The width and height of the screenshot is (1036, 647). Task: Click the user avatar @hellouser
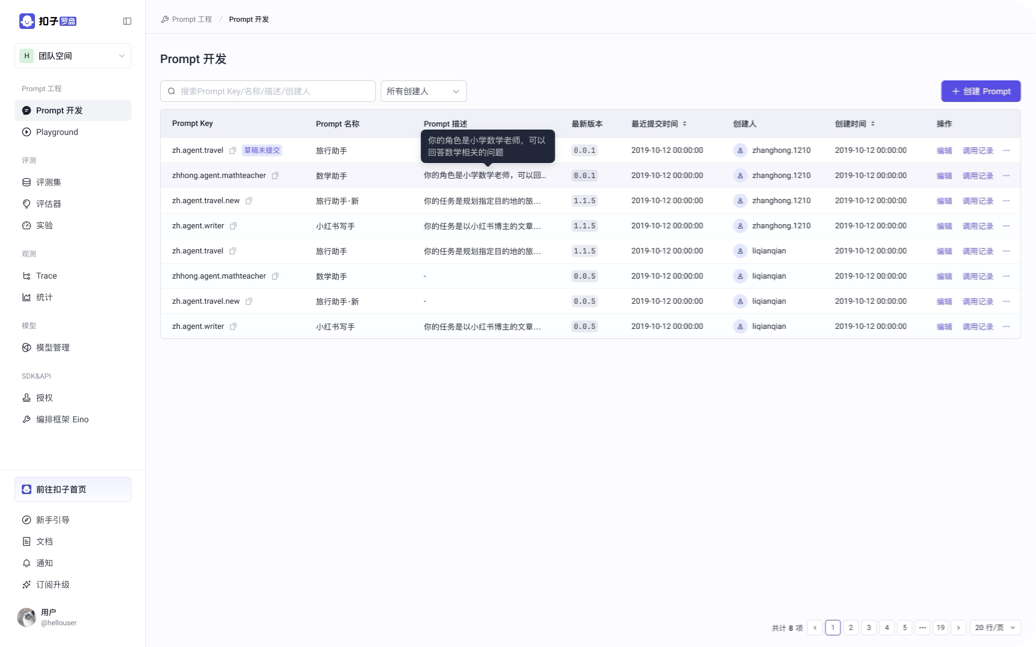click(26, 617)
